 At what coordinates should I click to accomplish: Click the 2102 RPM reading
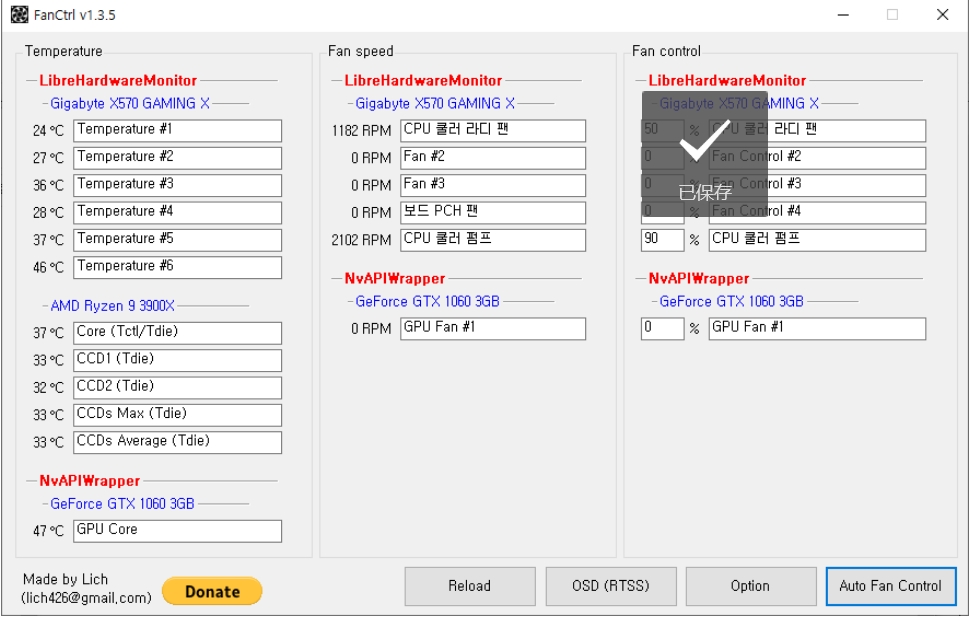[361, 240]
